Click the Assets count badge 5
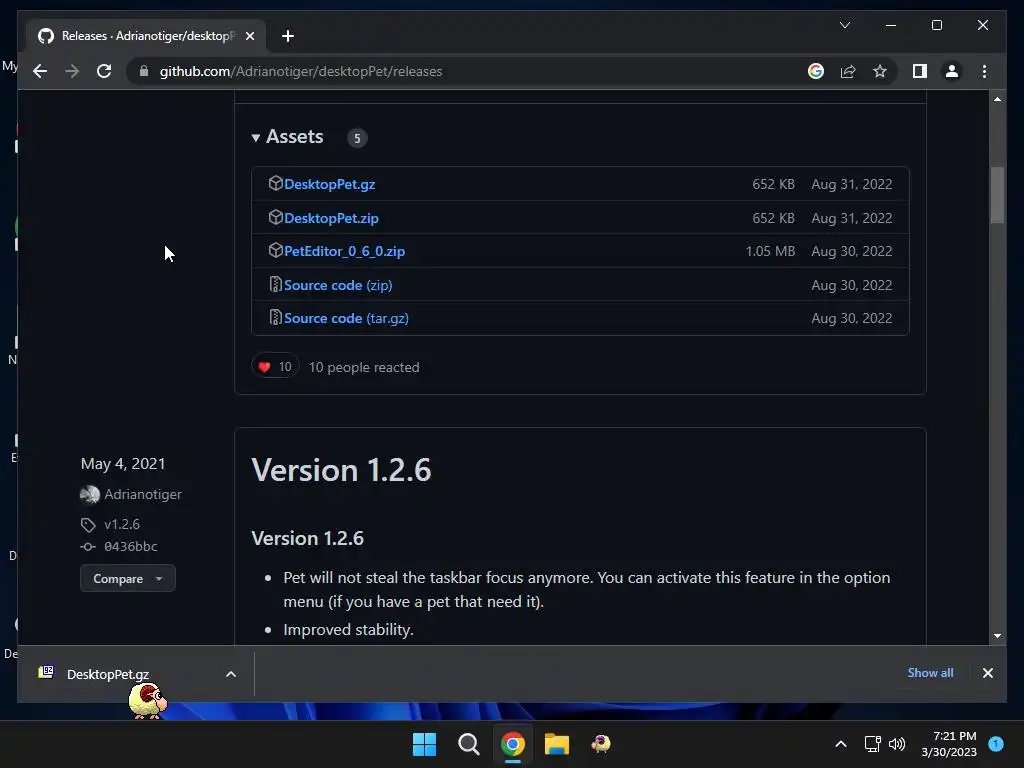The image size is (1024, 768). (x=357, y=138)
